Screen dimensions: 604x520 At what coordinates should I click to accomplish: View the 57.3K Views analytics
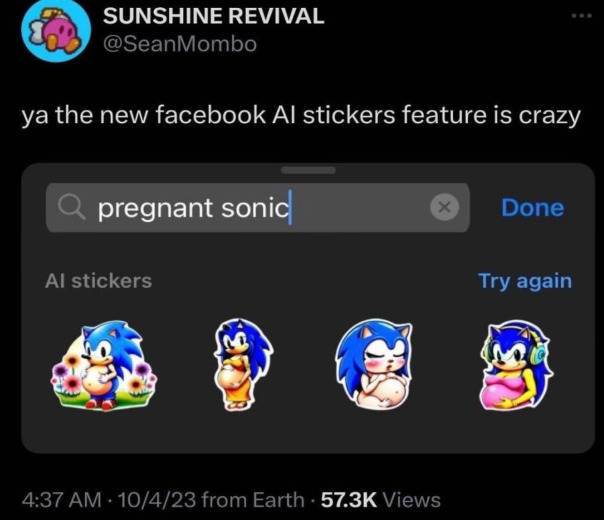tap(377, 499)
